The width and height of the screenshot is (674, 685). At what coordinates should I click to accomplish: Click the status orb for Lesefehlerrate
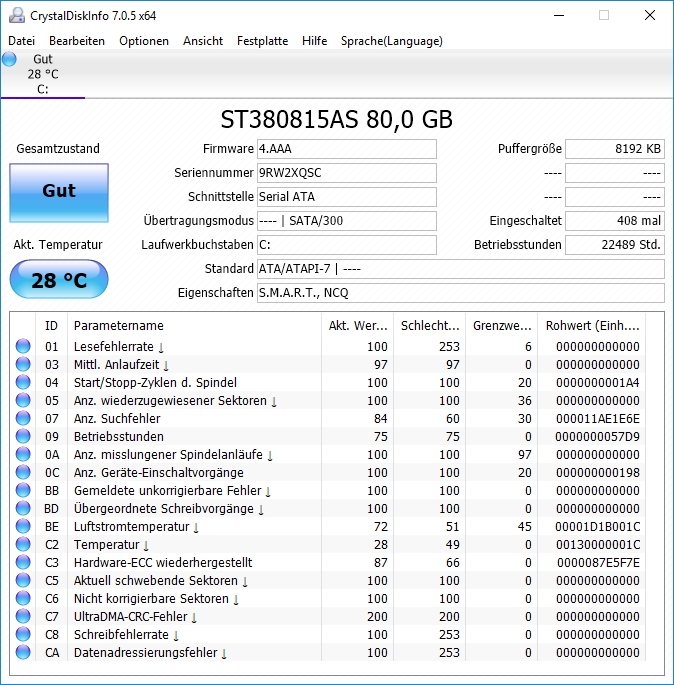[x=23, y=346]
